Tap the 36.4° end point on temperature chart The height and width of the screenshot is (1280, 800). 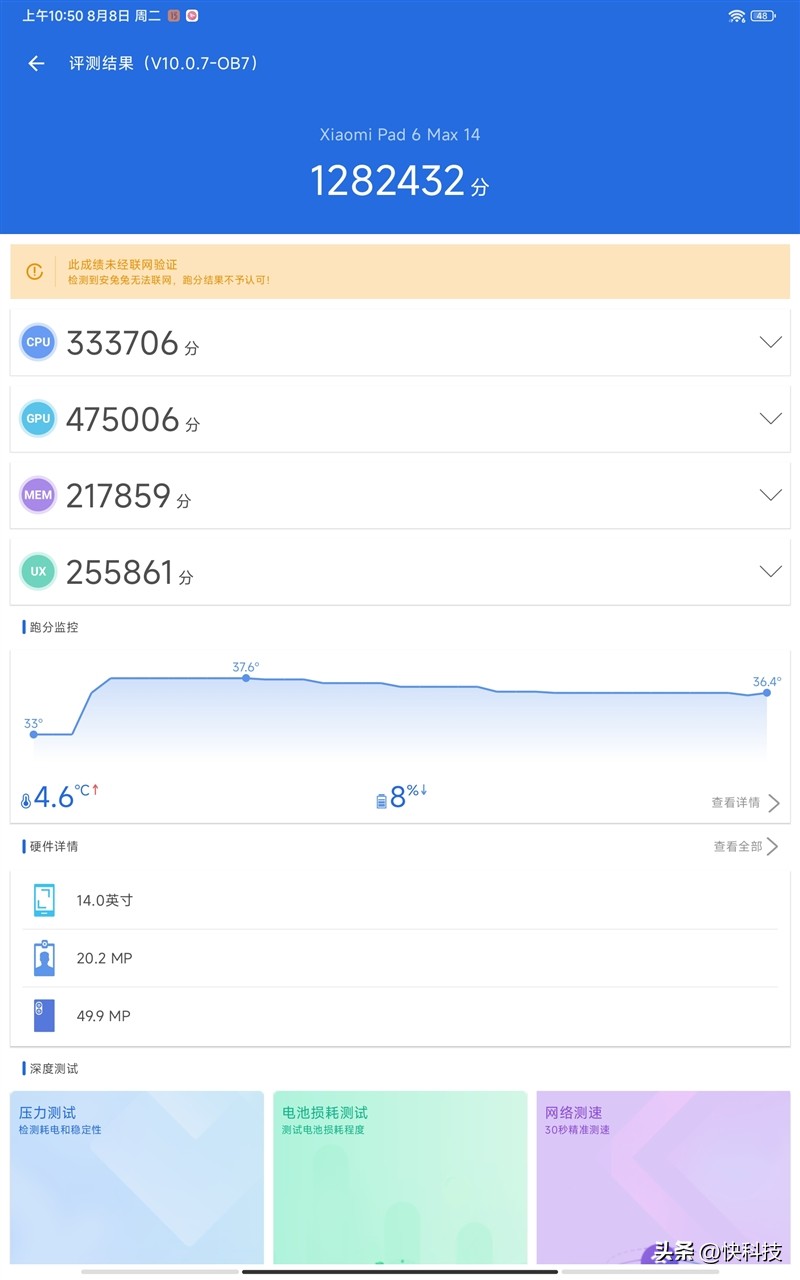(x=767, y=692)
